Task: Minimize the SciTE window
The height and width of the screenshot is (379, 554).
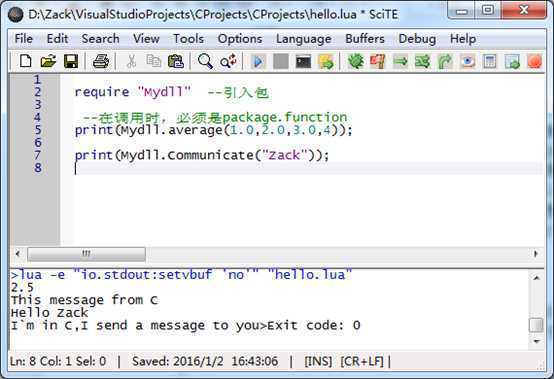Action: click(x=461, y=11)
